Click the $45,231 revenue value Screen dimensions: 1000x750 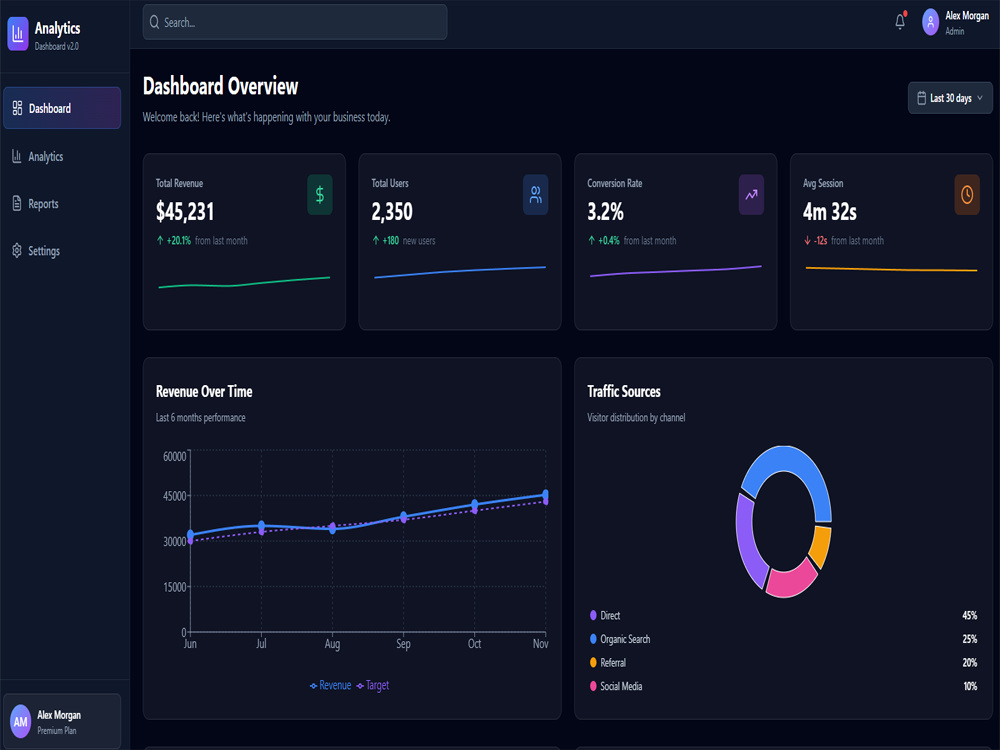click(185, 212)
